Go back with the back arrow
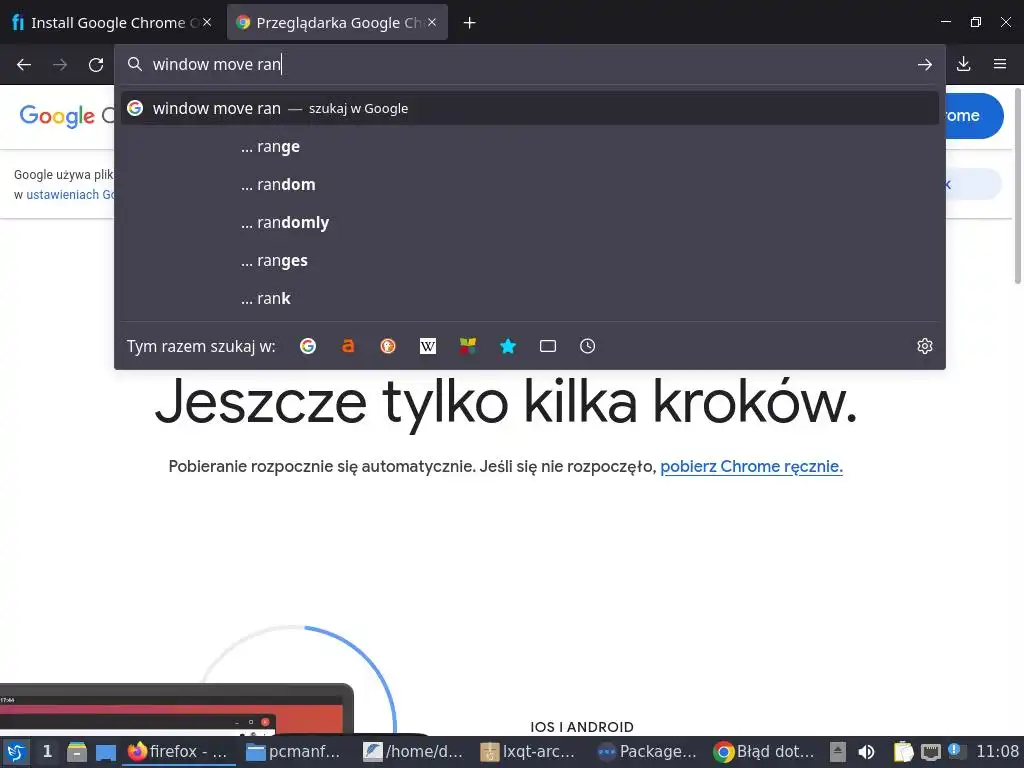This screenshot has width=1024, height=768. coord(24,65)
